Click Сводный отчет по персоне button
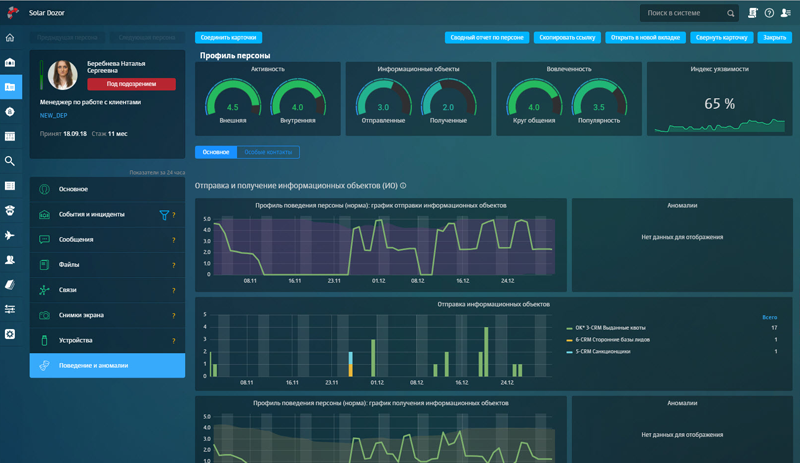The width and height of the screenshot is (800, 463). 487,37
